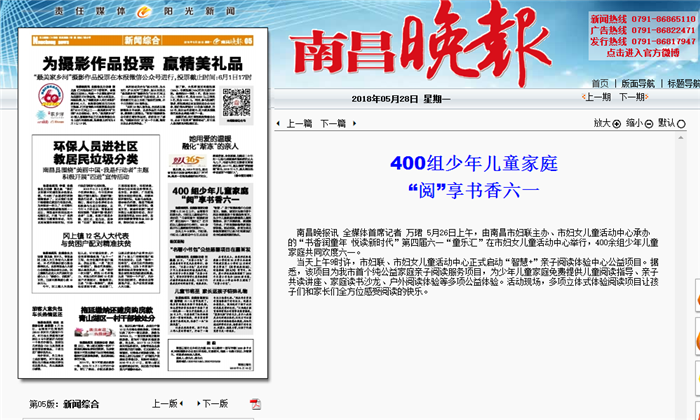Go to next article (下一篇)
This screenshot has height=420, width=700.
[333, 123]
